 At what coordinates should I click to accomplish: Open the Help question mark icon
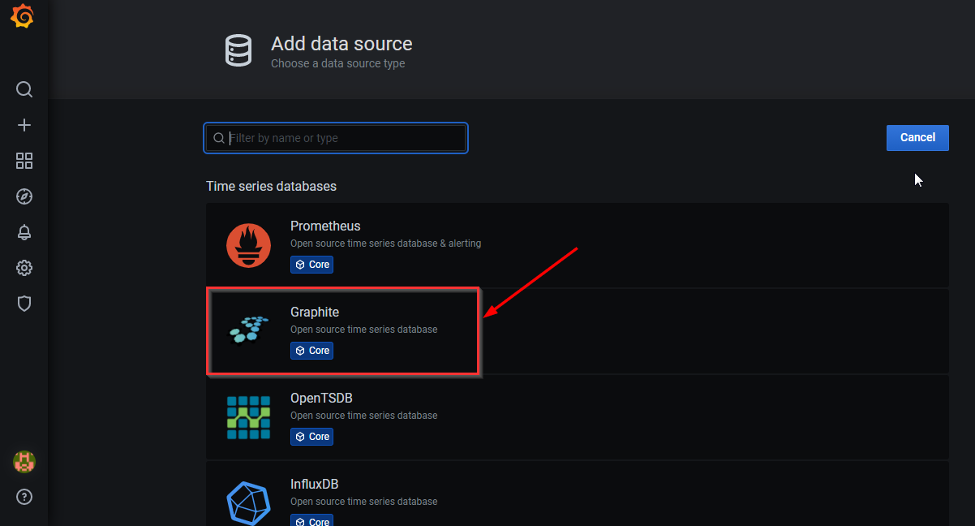pos(24,497)
